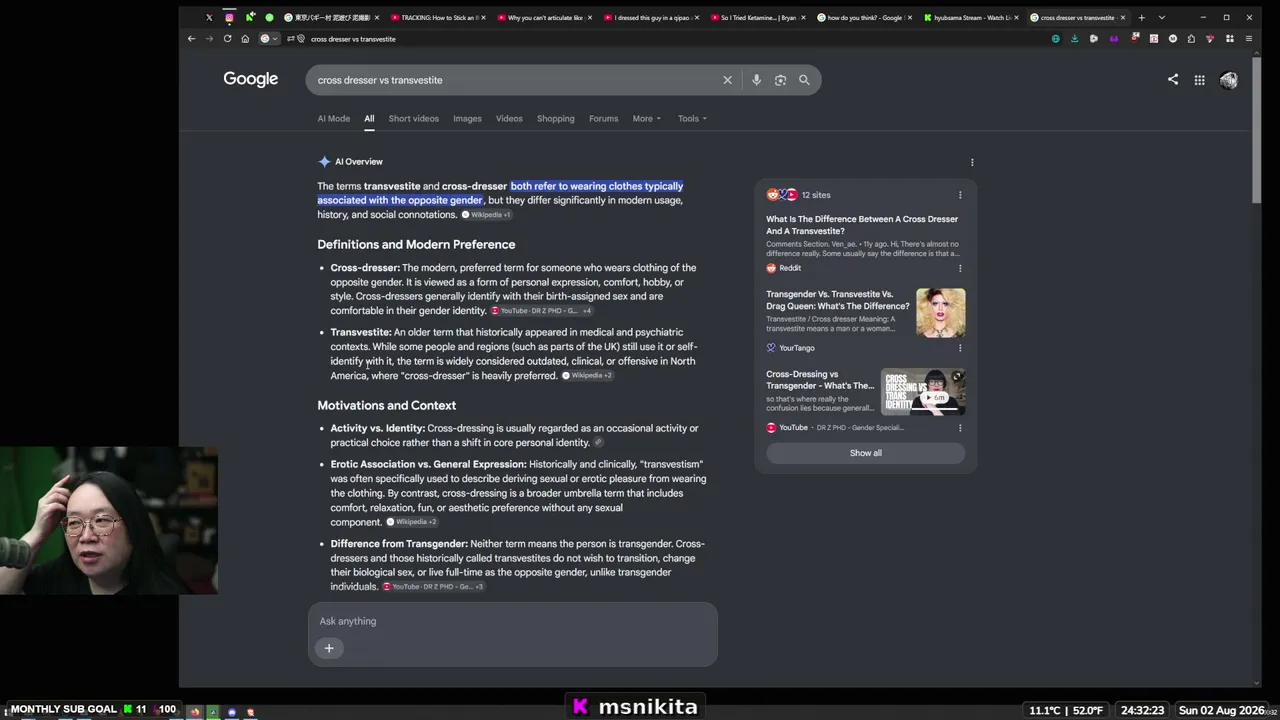The height and width of the screenshot is (720, 1280).
Task: Expand the More search filters dropdown
Action: (x=646, y=118)
